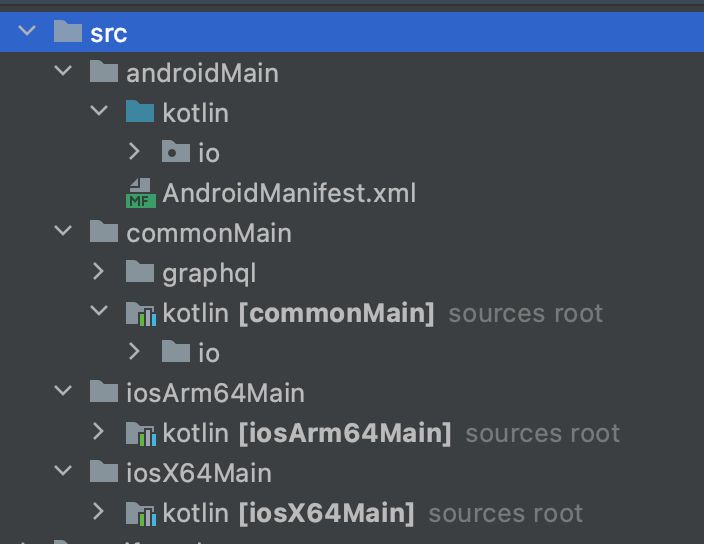The height and width of the screenshot is (544, 704).
Task: Collapse the iosArm64Main folder chevron
Action: point(63,390)
